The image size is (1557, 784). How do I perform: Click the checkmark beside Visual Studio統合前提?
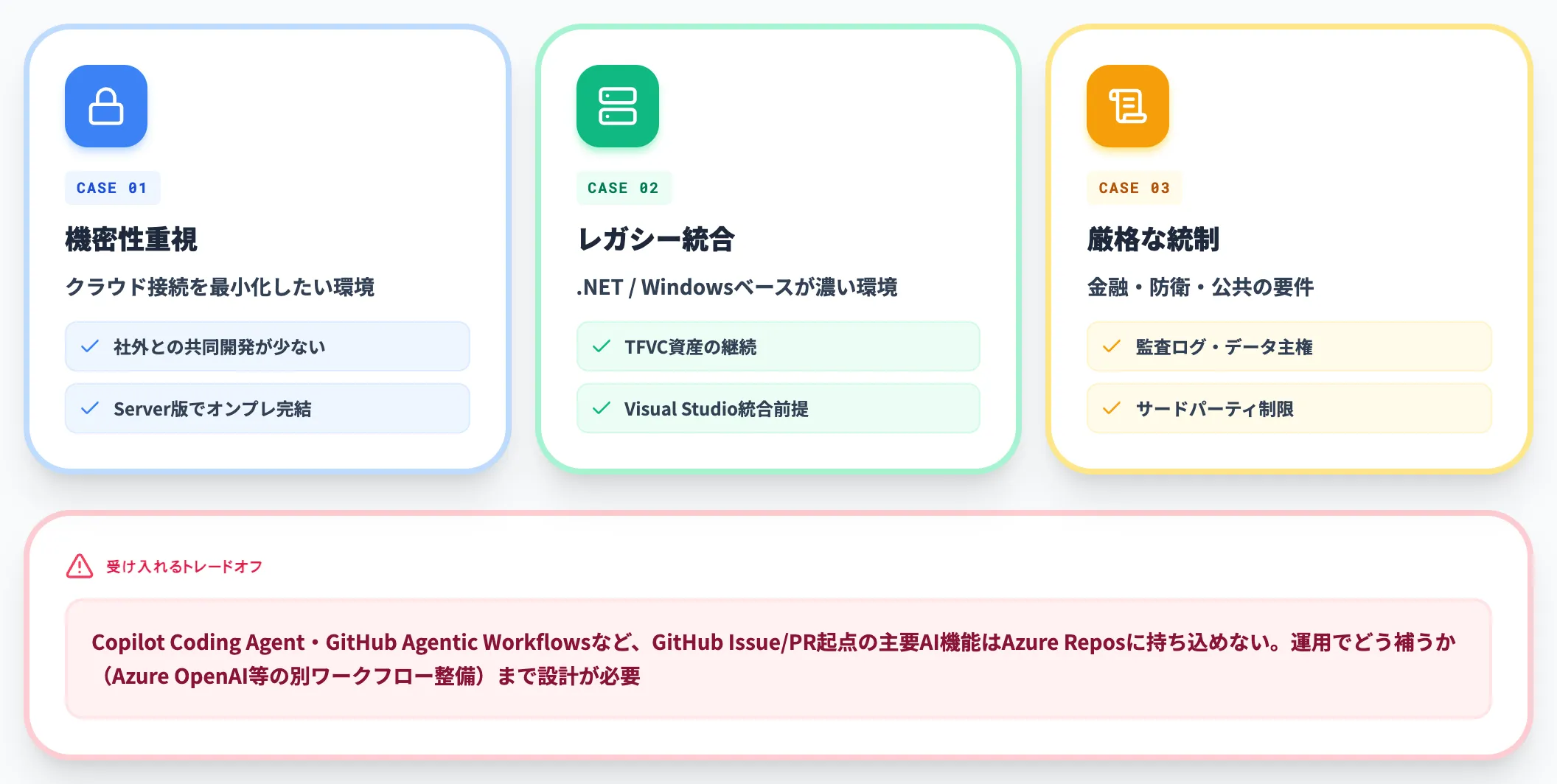[602, 408]
